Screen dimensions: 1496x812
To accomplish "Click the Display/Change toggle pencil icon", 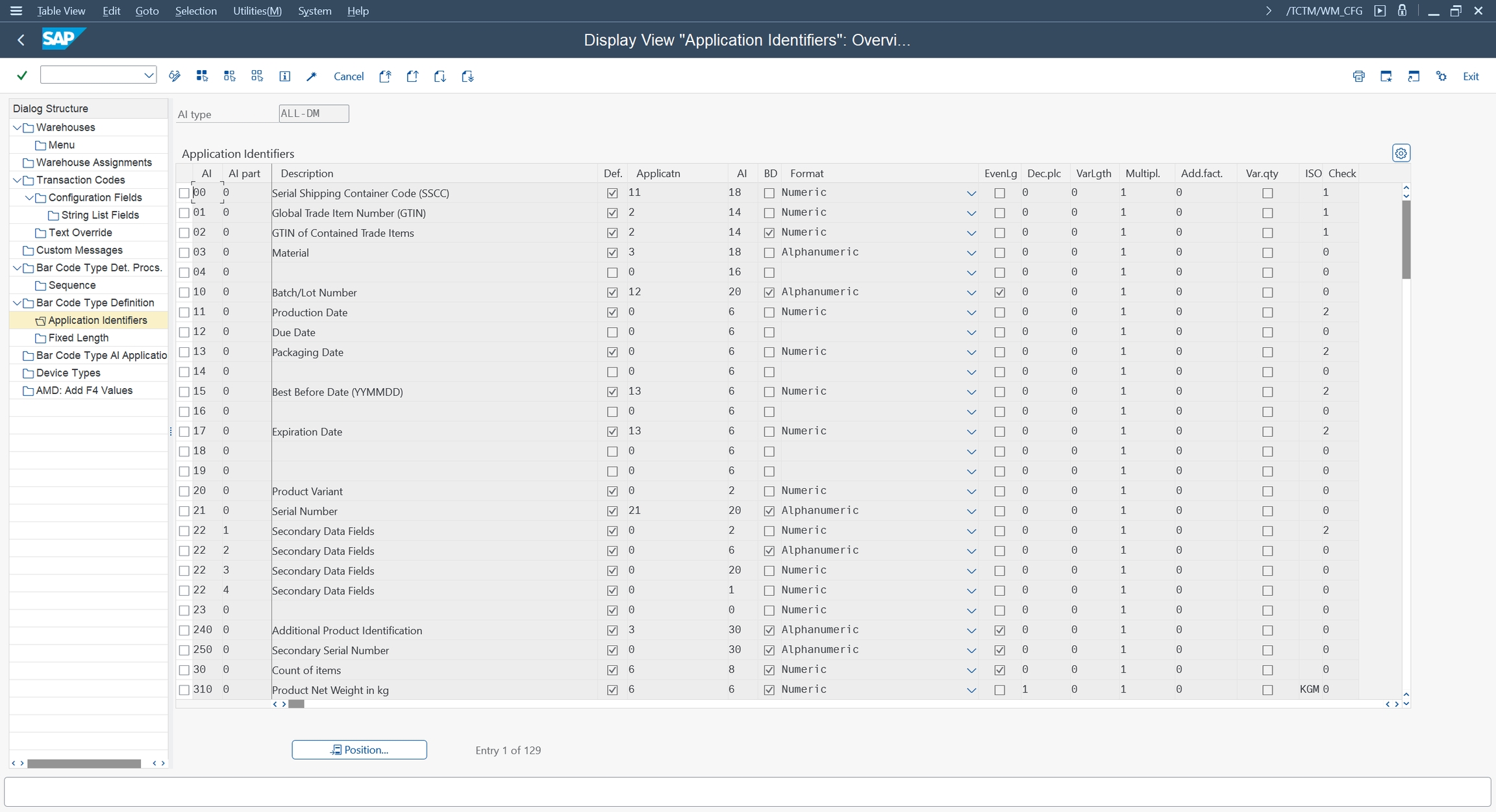I will point(175,76).
